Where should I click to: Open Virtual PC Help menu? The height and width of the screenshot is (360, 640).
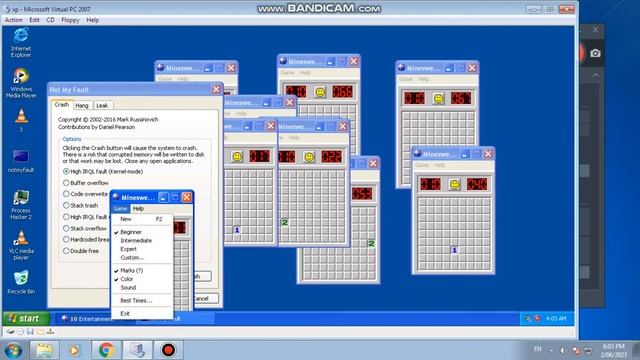(93, 20)
